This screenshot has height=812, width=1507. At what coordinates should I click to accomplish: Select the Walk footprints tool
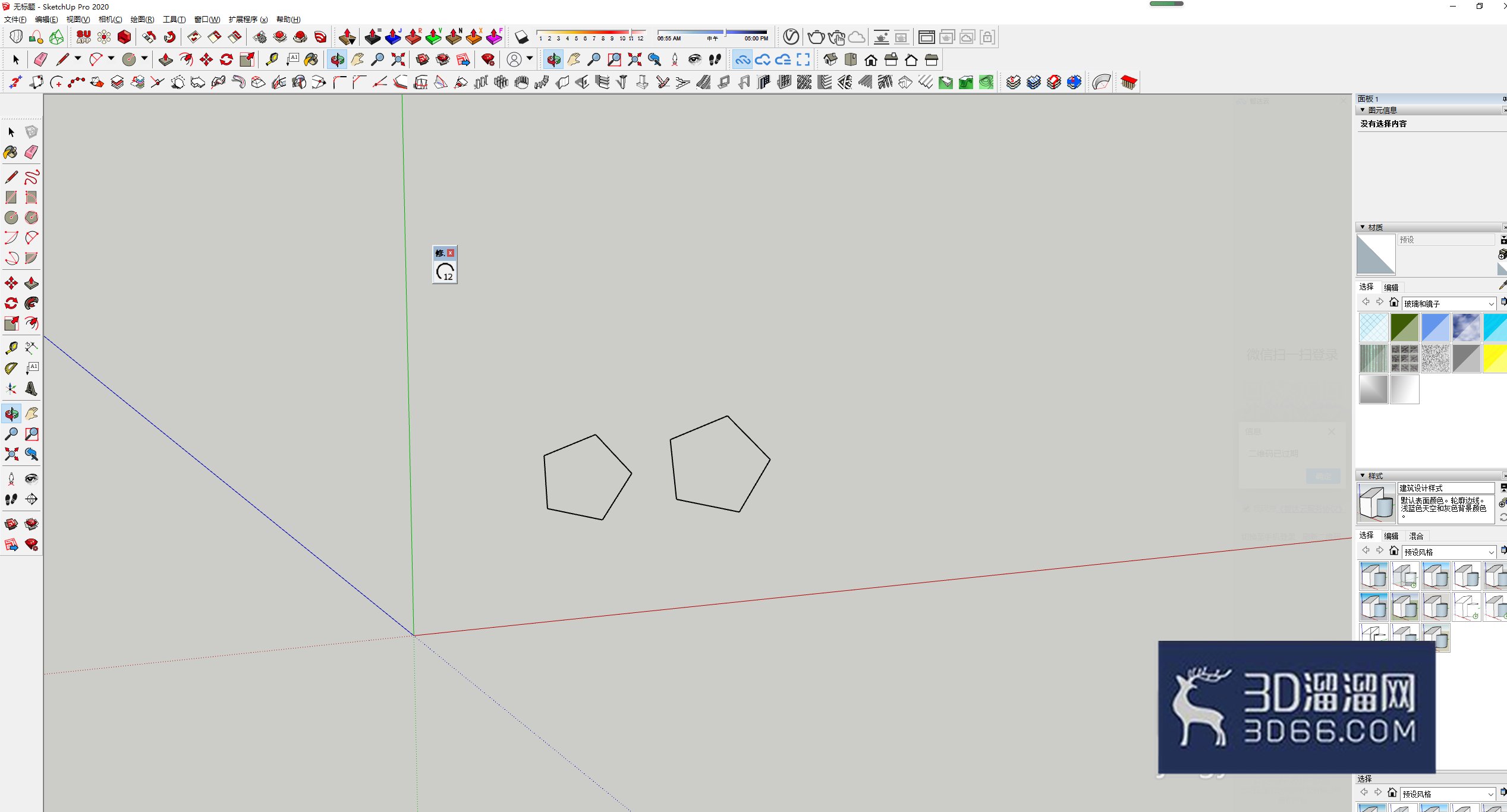(x=11, y=499)
